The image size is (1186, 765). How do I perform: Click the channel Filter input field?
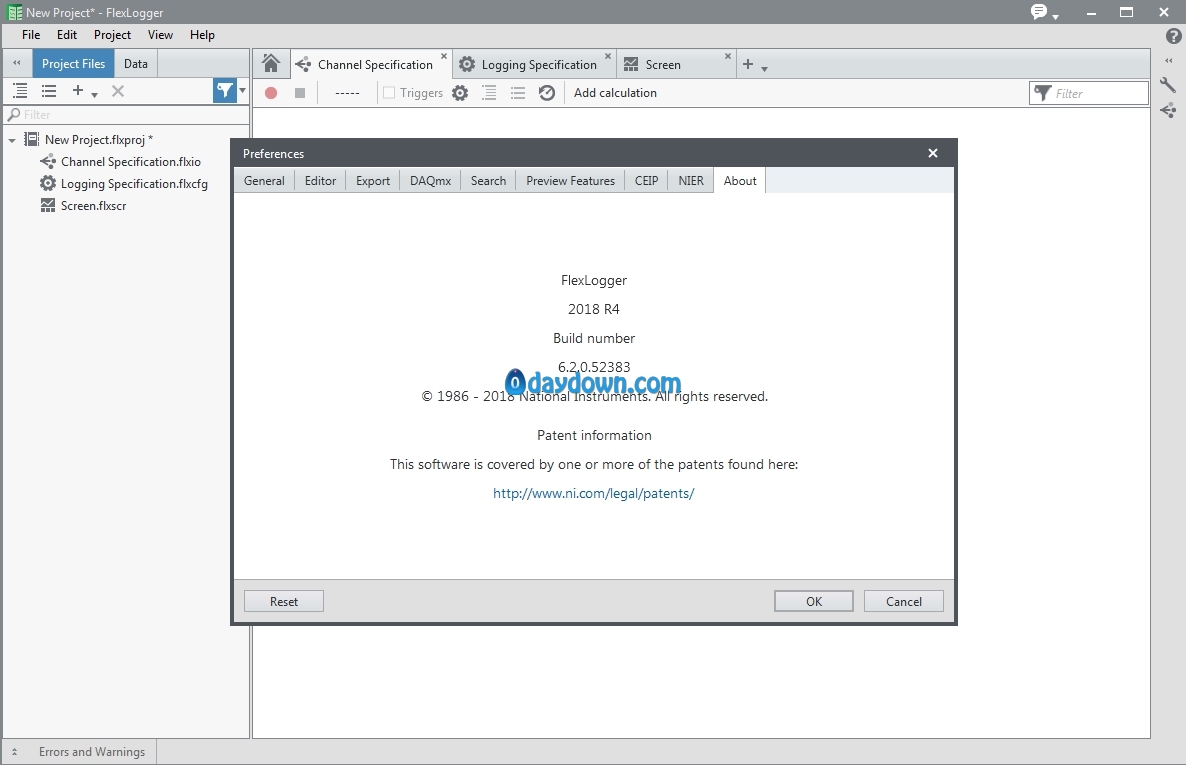(x=1088, y=93)
